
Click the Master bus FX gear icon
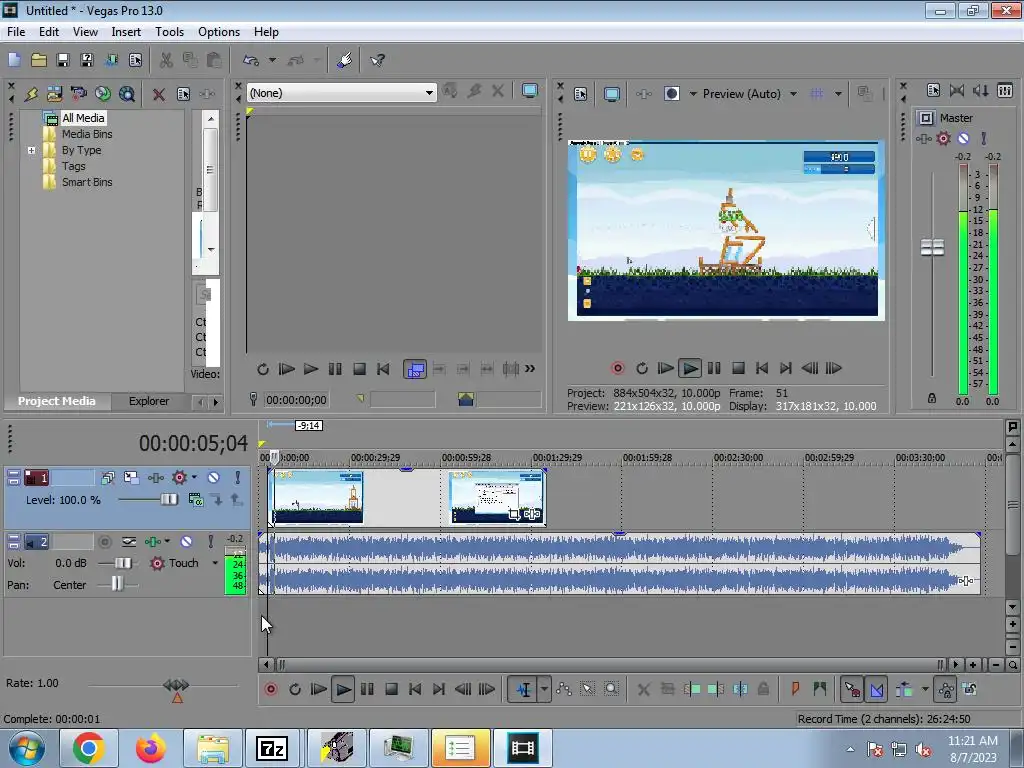click(x=944, y=138)
